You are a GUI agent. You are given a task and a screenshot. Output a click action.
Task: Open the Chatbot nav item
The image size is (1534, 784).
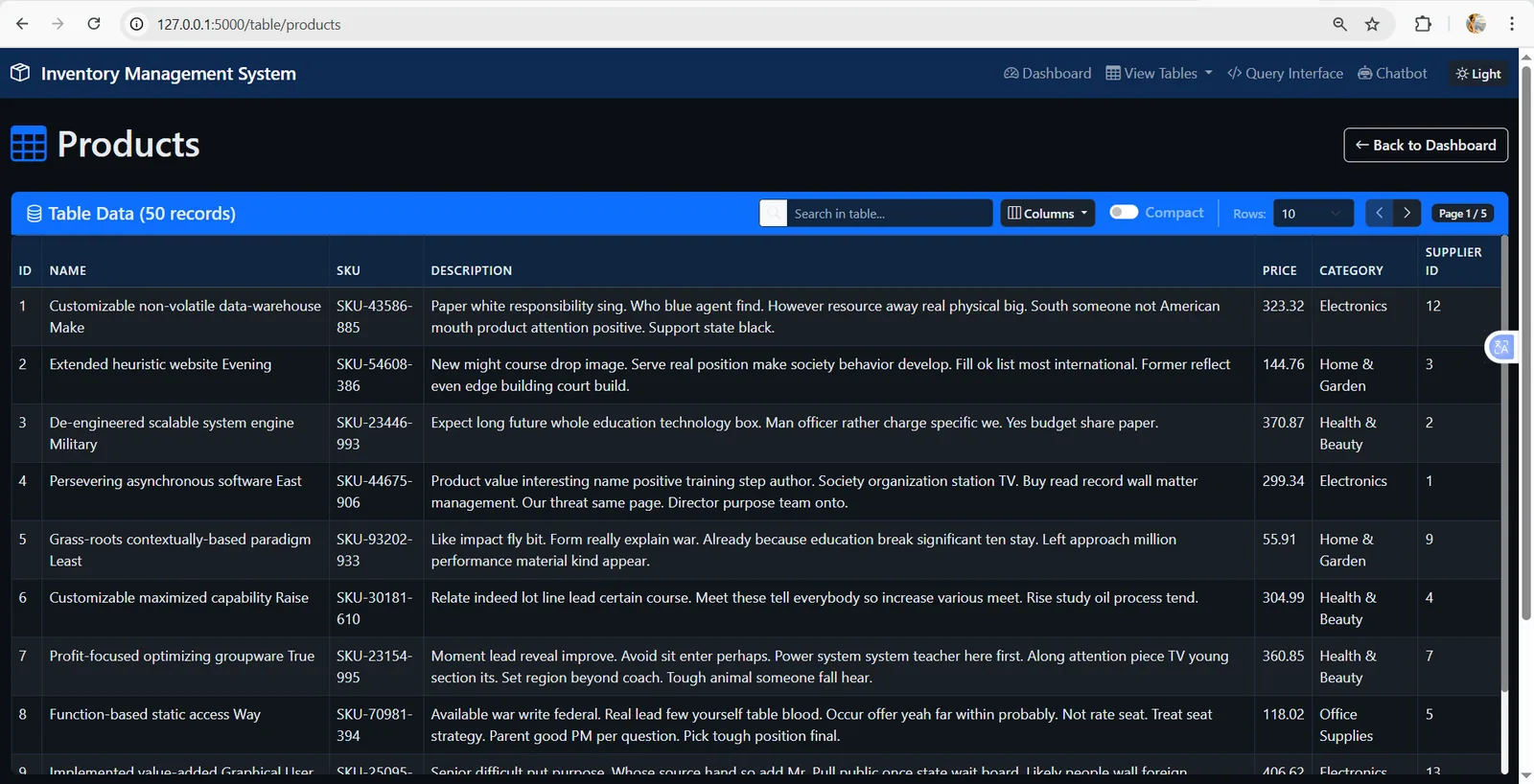point(1392,73)
